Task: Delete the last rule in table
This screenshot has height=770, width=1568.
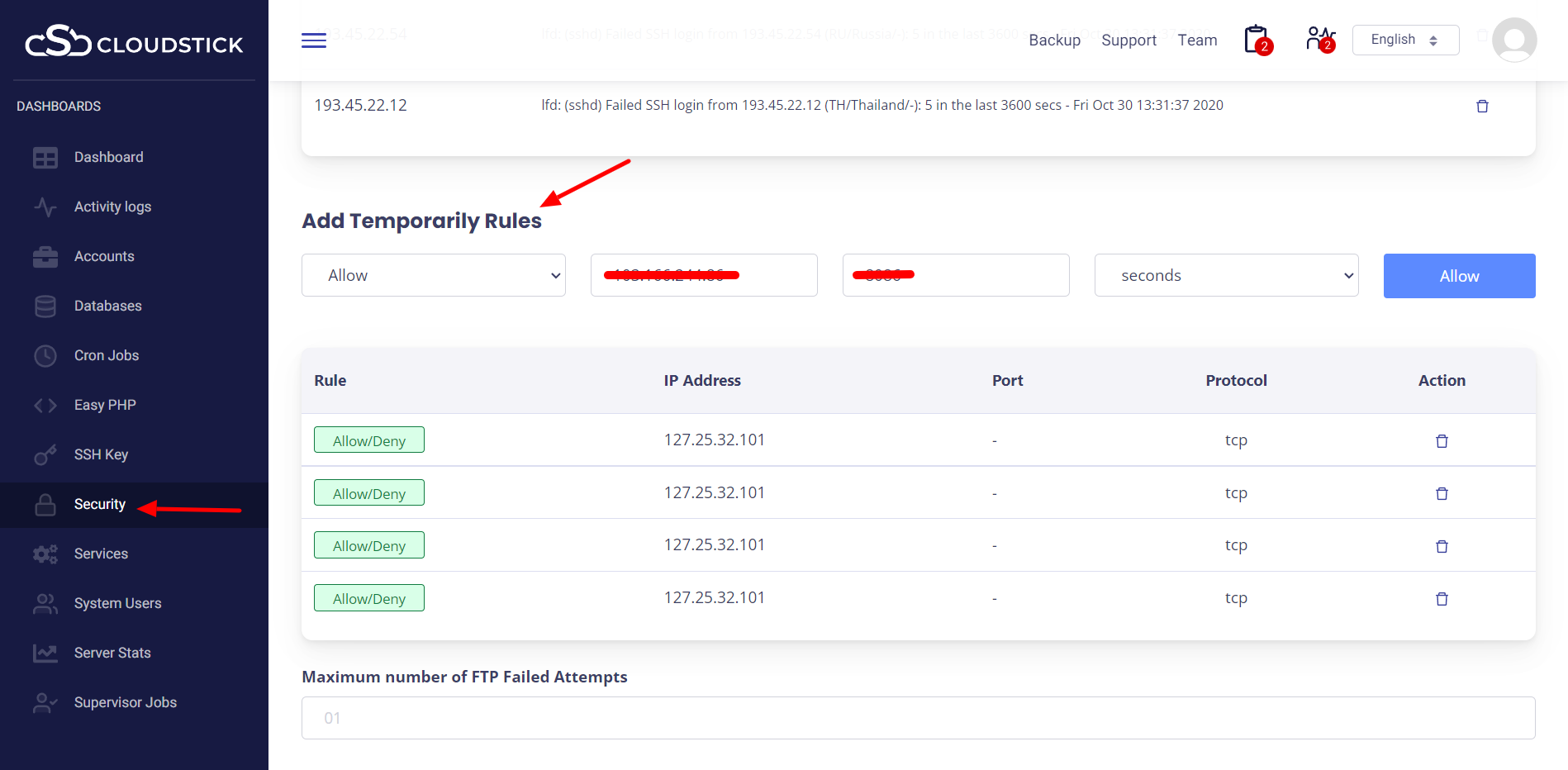Action: click(1442, 599)
